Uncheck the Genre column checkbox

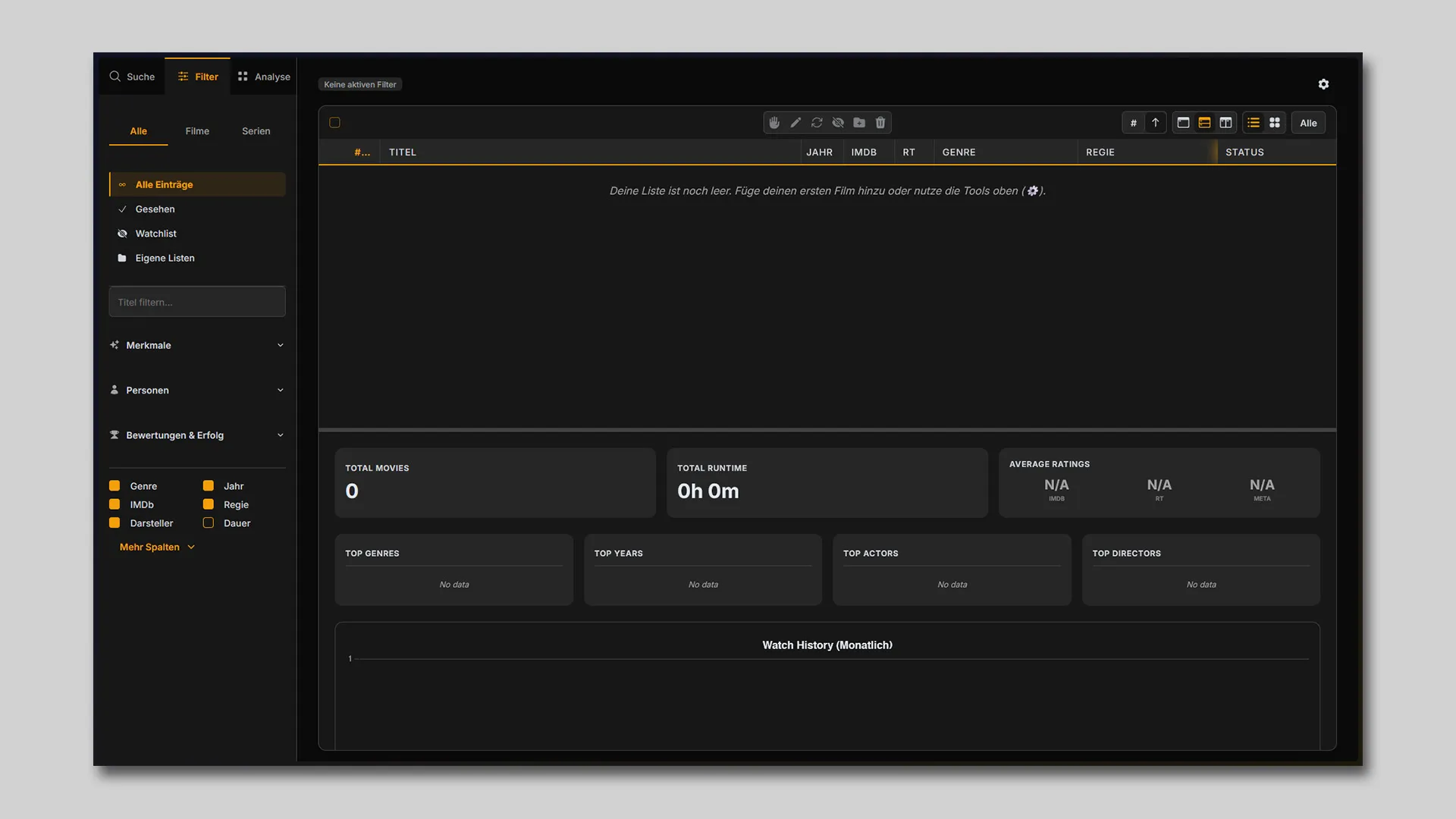115,486
